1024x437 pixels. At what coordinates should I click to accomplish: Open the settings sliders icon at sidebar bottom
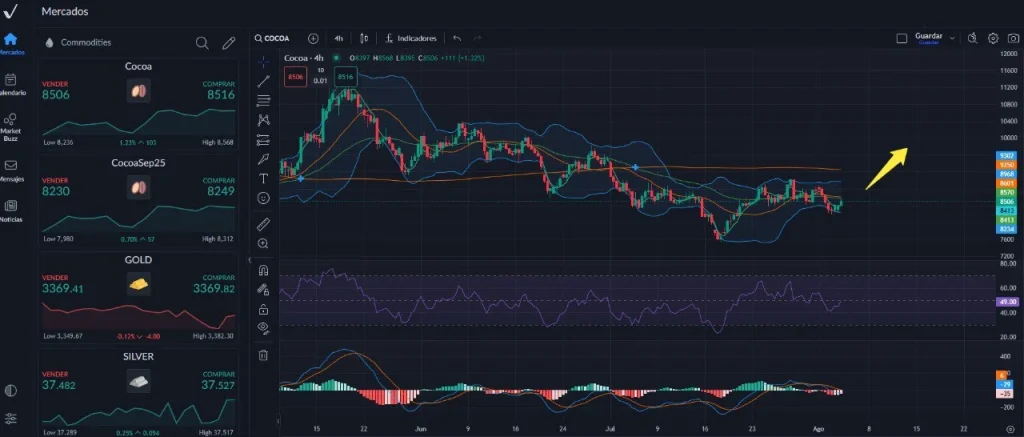[x=10, y=418]
